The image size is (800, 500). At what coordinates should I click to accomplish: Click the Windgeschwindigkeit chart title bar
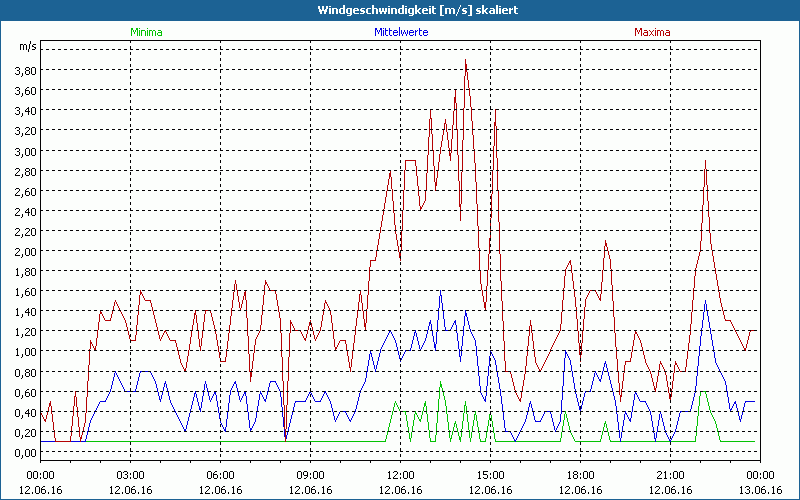click(400, 9)
